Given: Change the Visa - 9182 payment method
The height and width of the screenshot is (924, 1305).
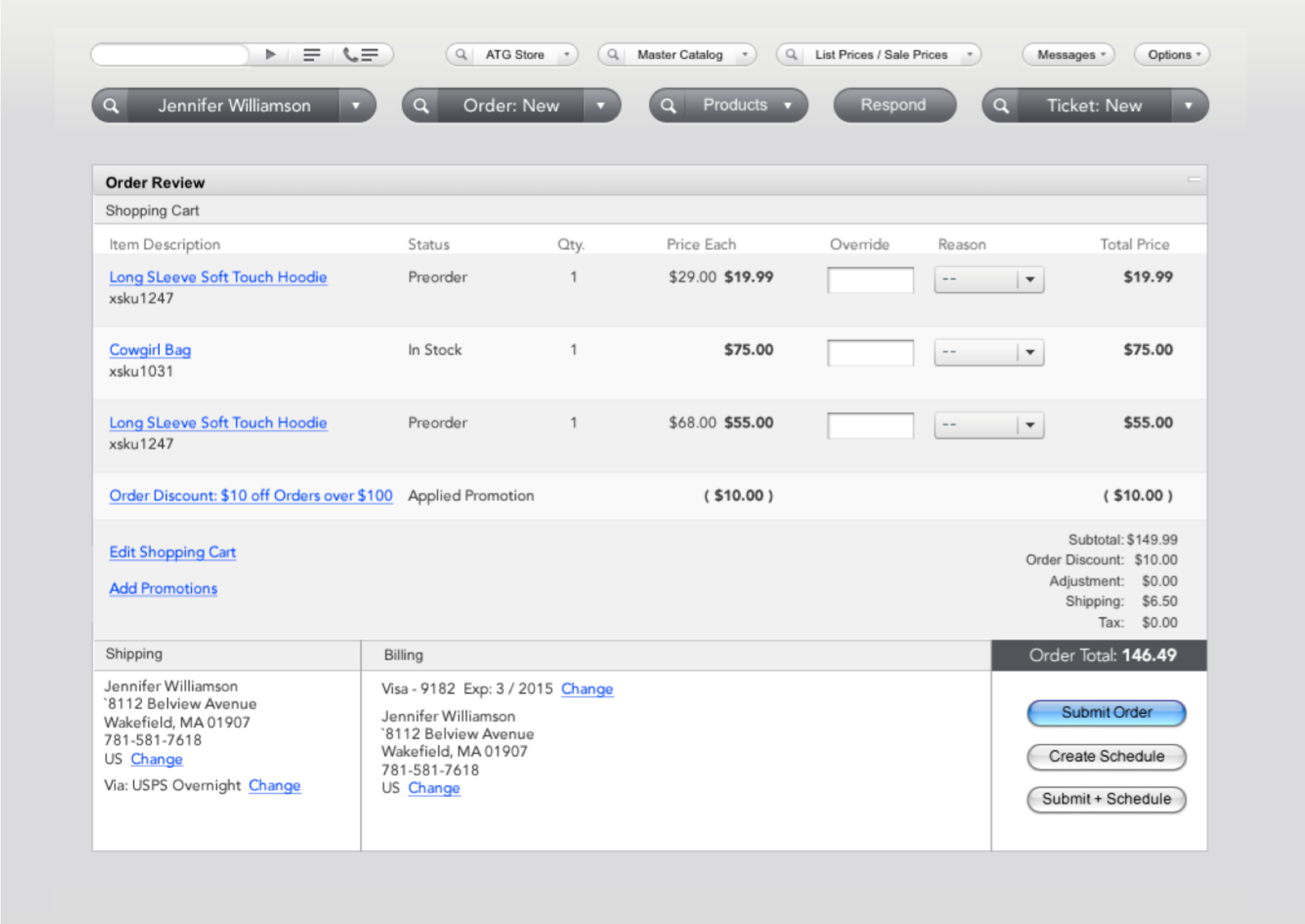Looking at the screenshot, I should pyautogui.click(x=587, y=689).
